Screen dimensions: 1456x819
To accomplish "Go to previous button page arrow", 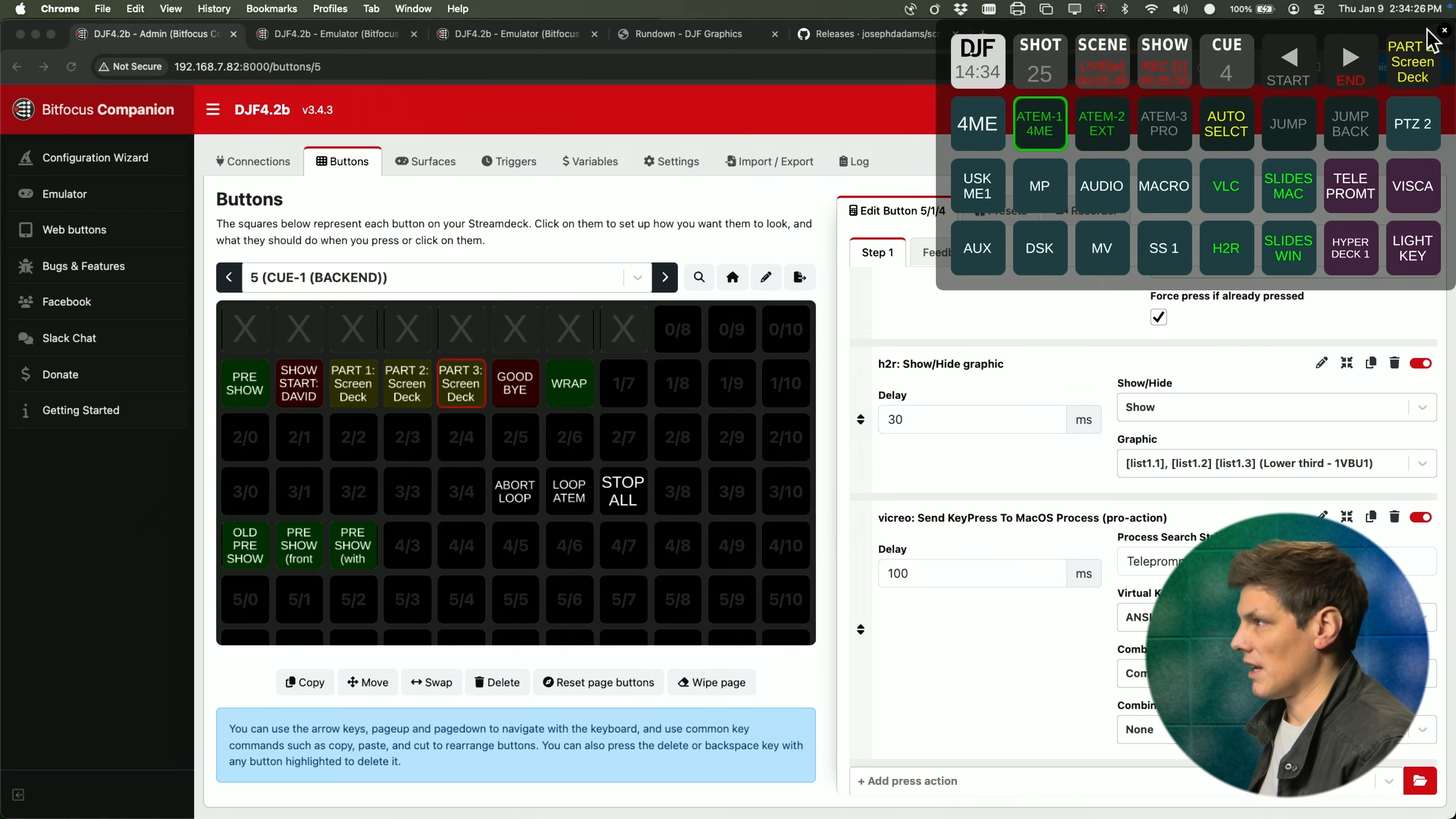I will [x=229, y=278].
